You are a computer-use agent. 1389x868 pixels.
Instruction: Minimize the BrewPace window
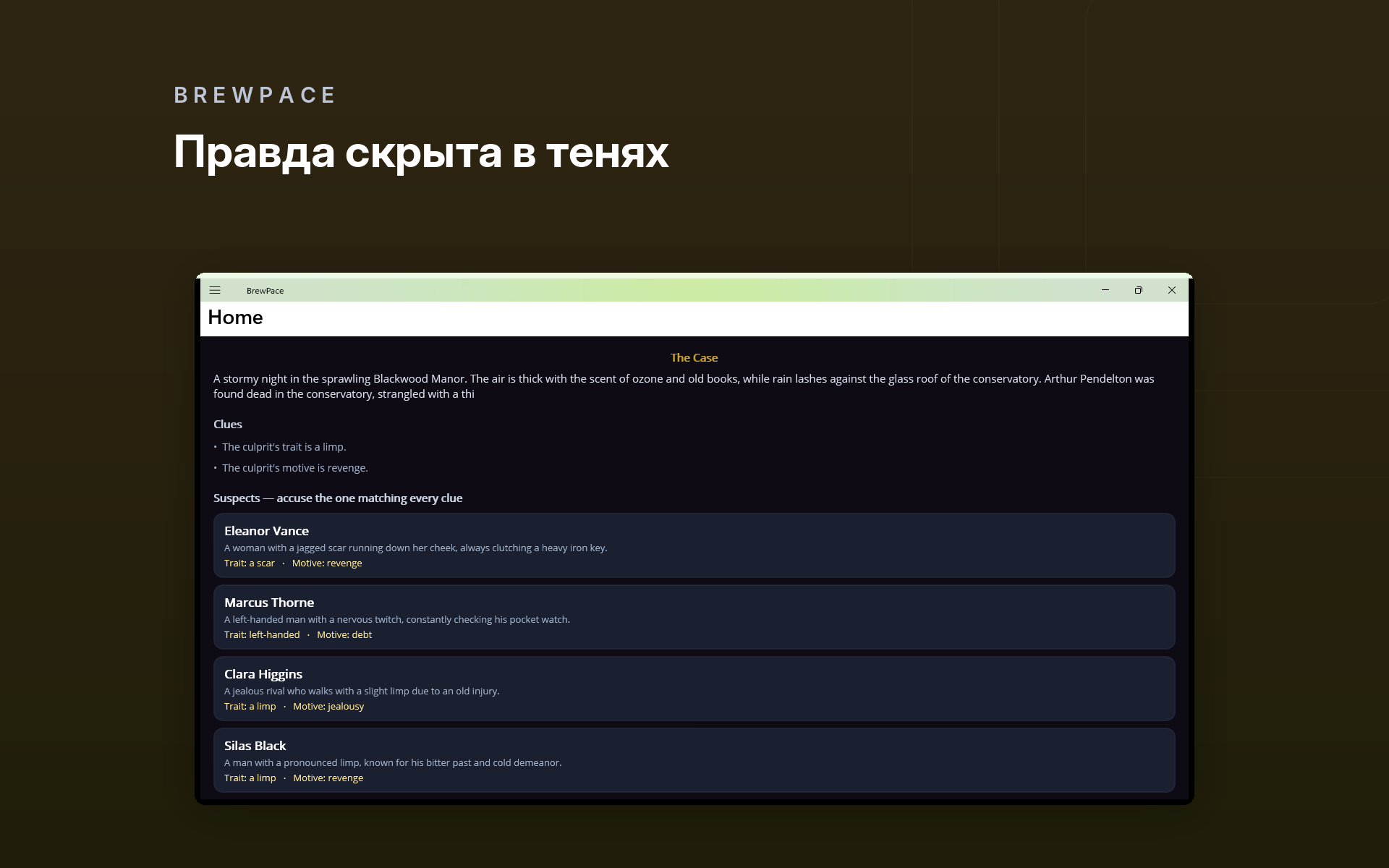1105,290
